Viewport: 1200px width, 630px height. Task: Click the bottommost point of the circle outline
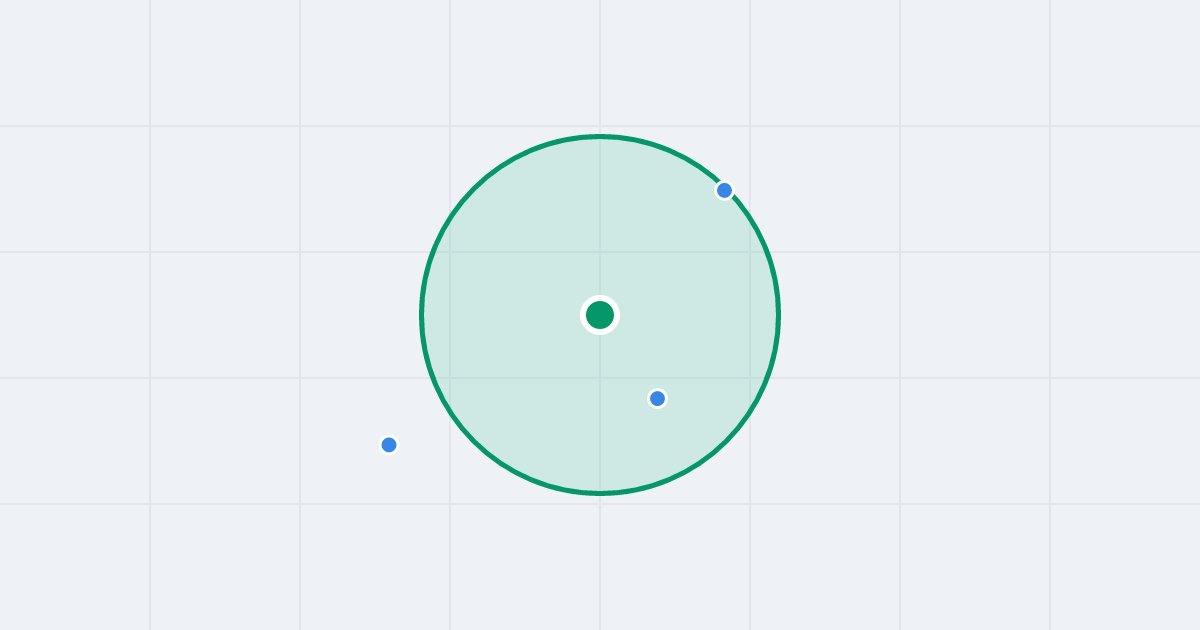click(x=600, y=493)
